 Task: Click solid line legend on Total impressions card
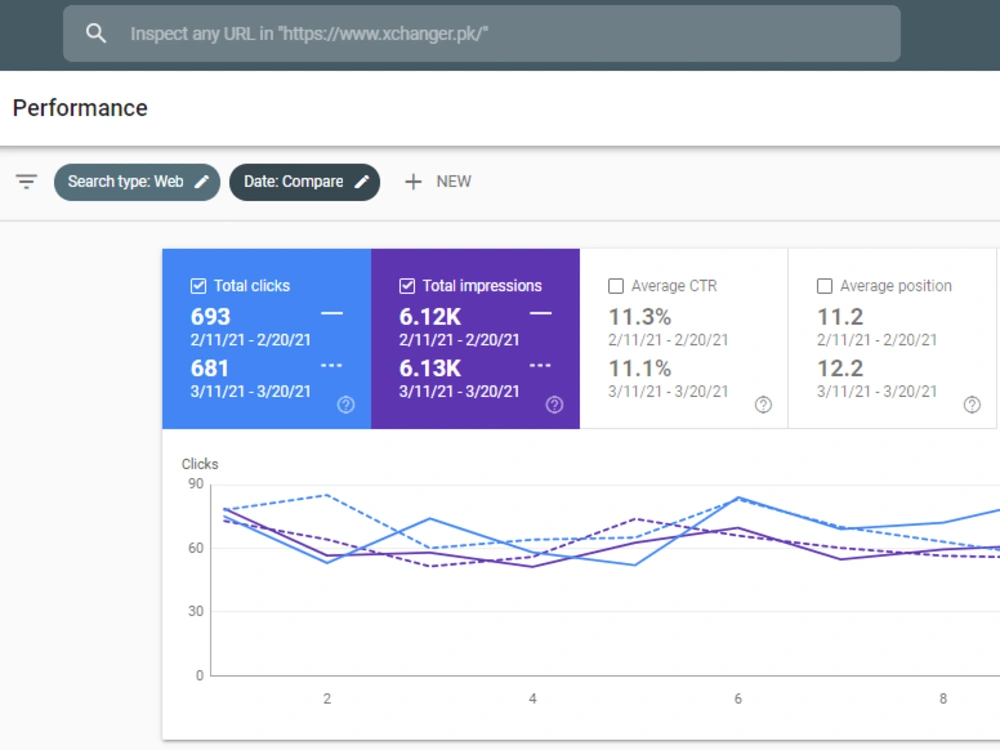[540, 313]
